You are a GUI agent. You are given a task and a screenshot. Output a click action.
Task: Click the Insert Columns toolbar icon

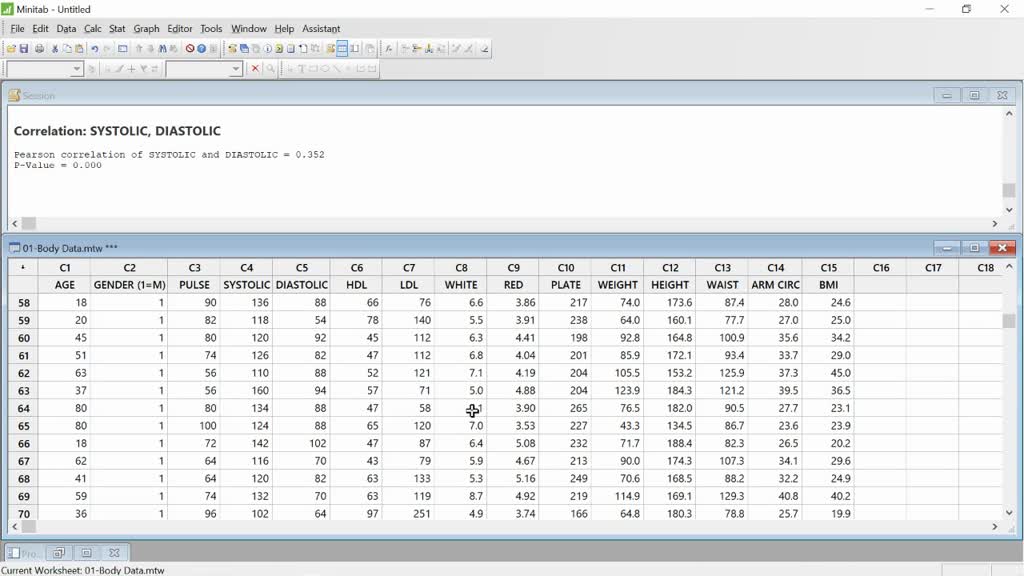click(429, 49)
